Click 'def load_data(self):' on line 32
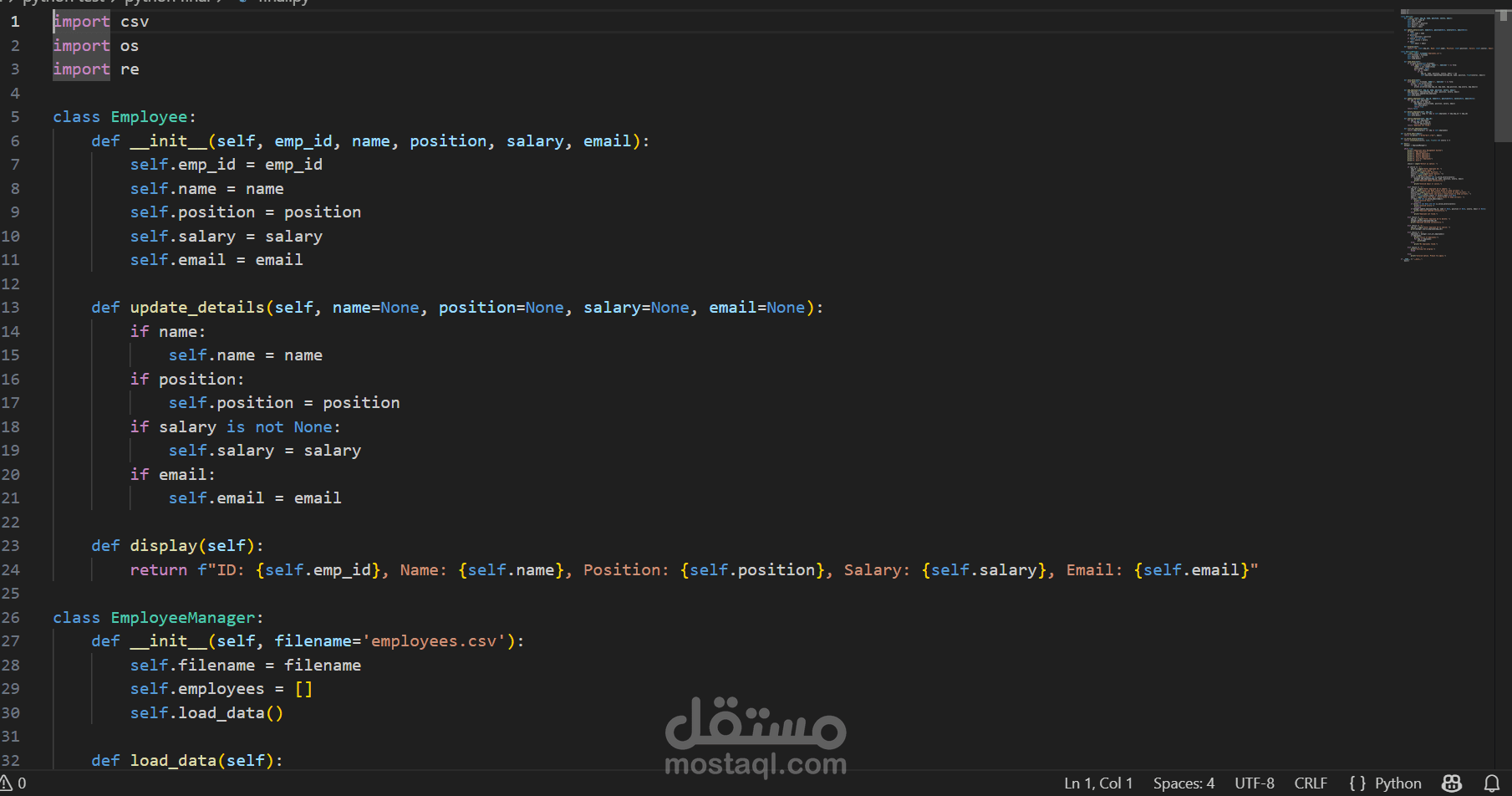This screenshot has width=1512, height=796. pos(187,761)
